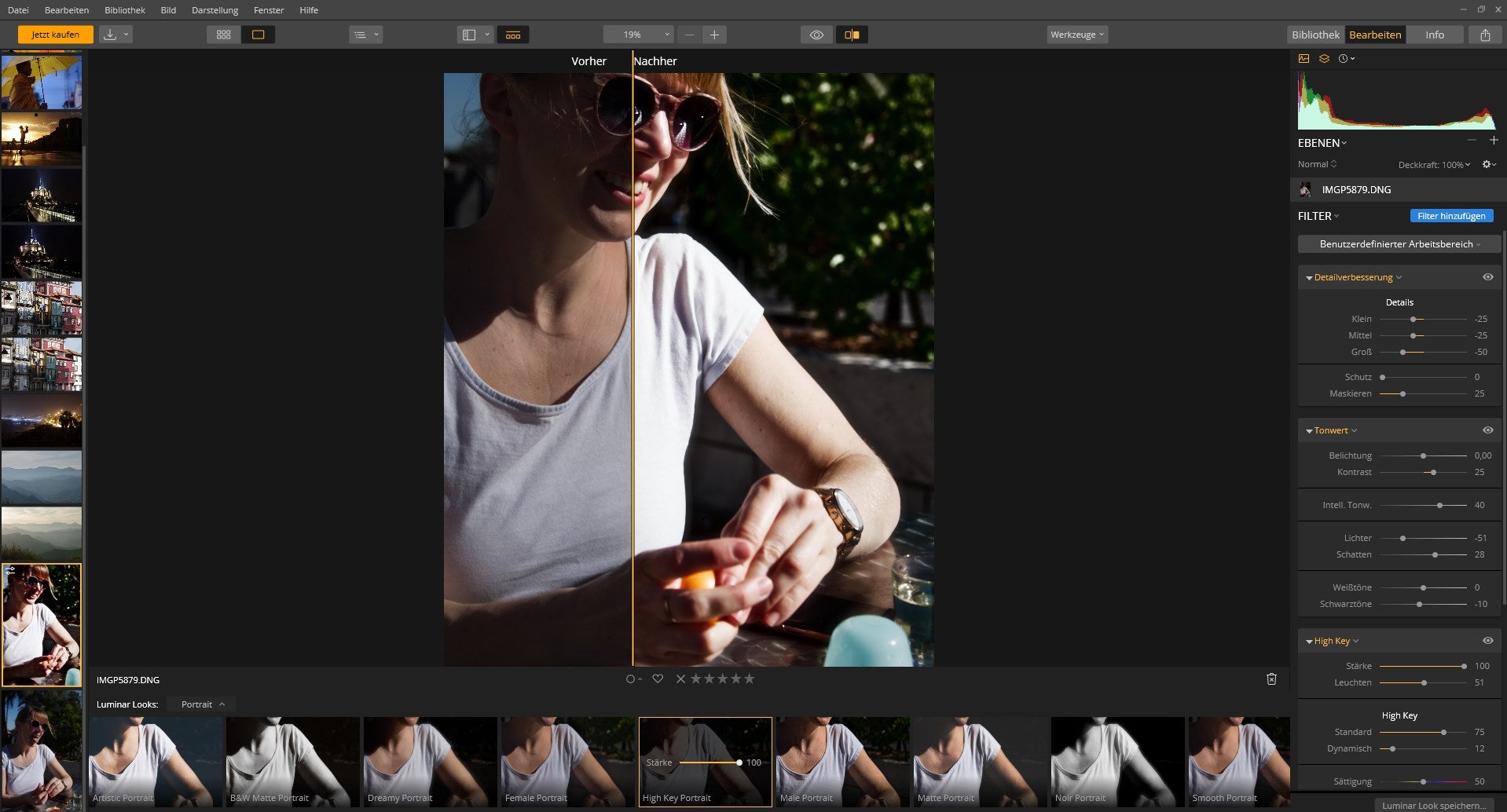Open the Fenster menu
The height and width of the screenshot is (812, 1507).
pos(269,10)
